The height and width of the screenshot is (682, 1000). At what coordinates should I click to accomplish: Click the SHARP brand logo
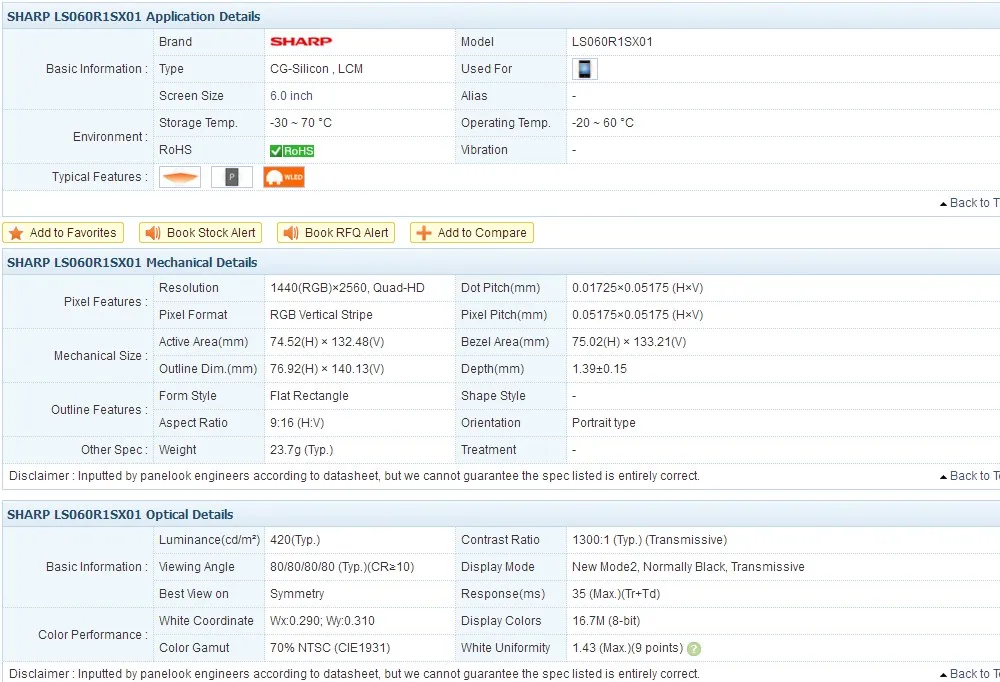(301, 41)
